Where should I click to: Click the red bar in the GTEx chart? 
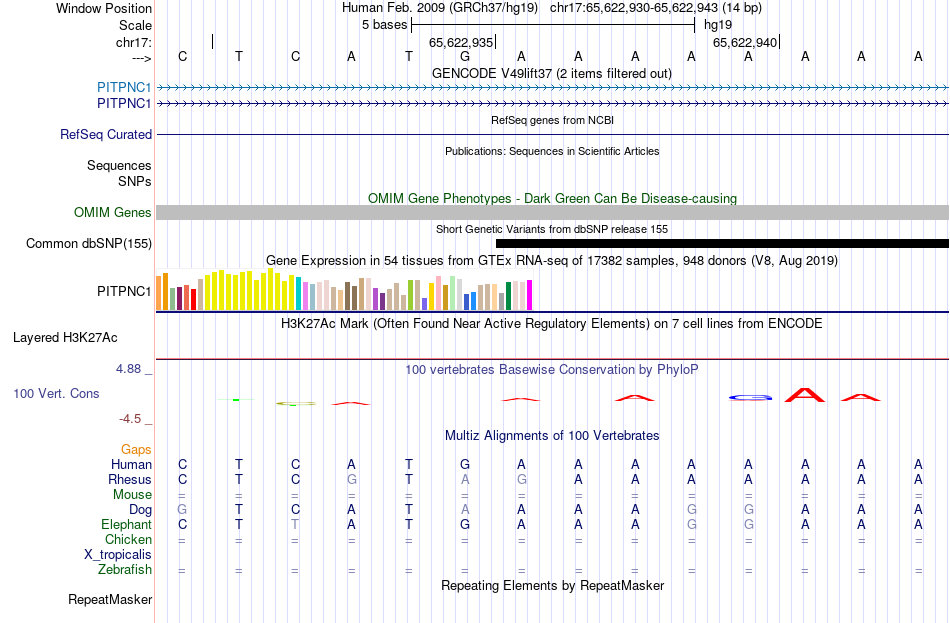click(x=194, y=299)
